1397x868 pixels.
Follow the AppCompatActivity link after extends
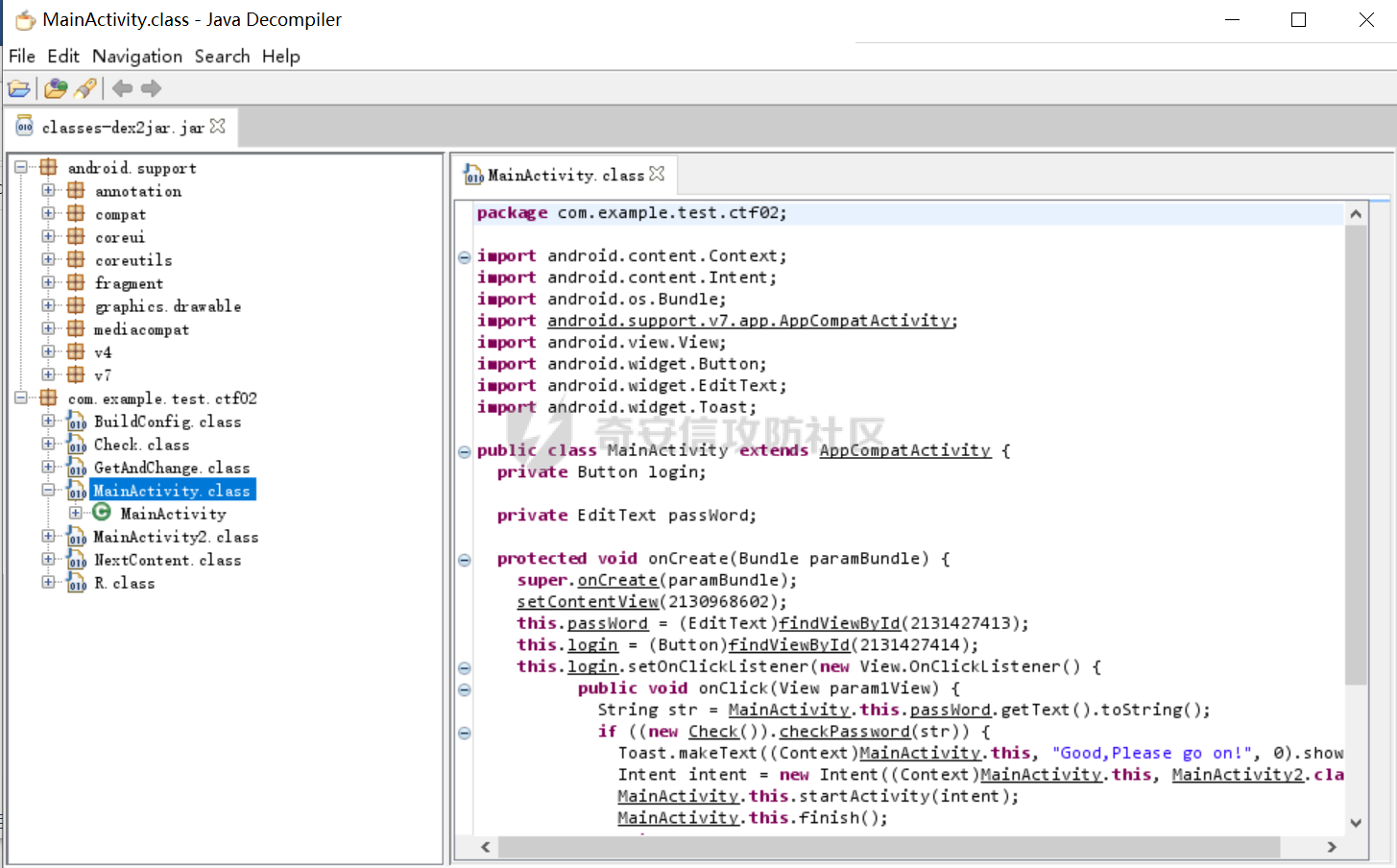click(904, 450)
